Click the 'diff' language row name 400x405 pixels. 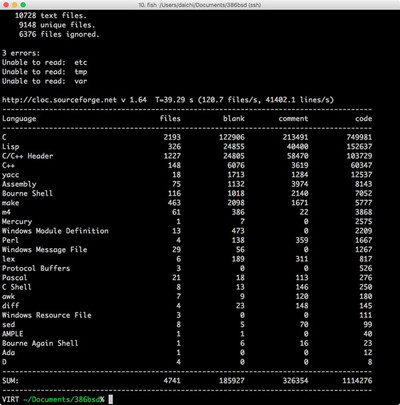click(11, 305)
